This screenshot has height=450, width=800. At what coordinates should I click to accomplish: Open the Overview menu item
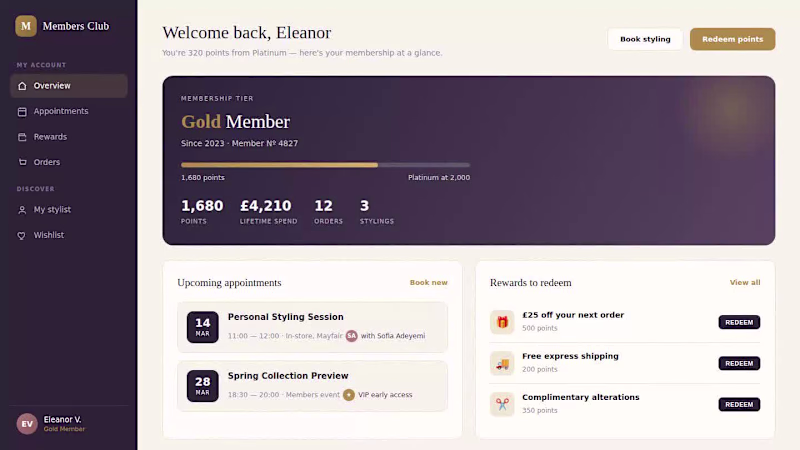(69, 86)
